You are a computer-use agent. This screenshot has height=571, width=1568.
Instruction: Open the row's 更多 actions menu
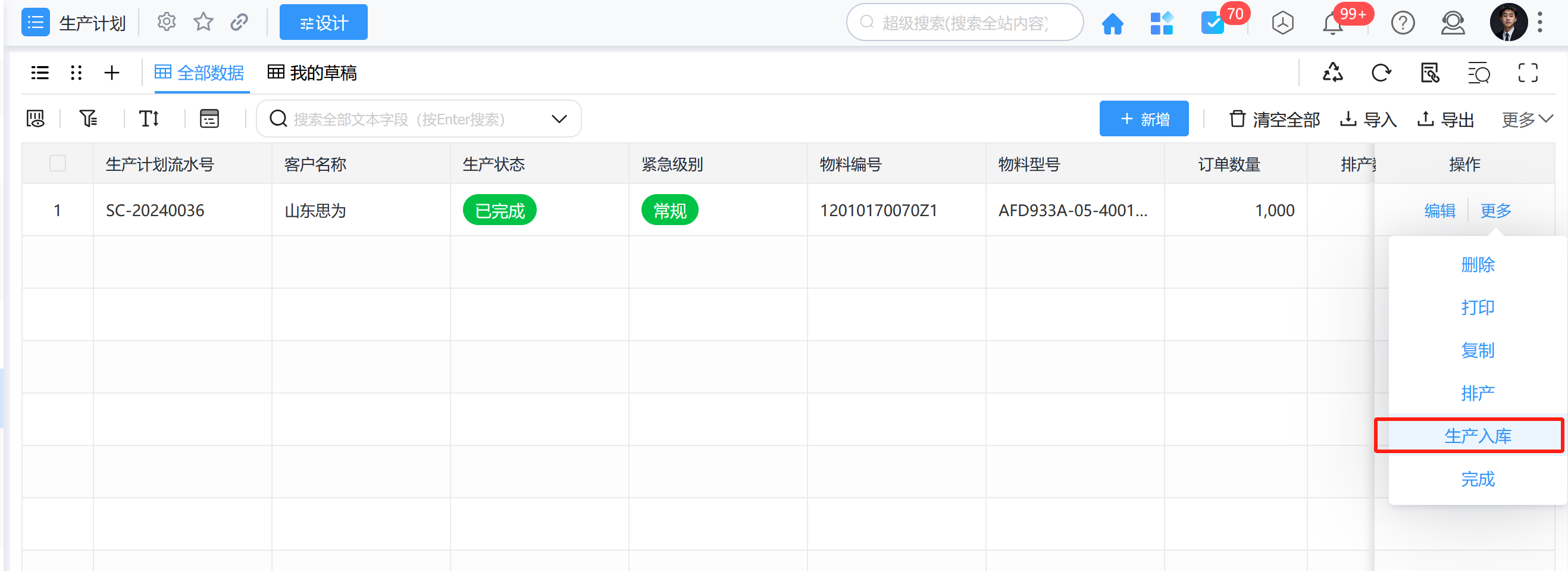(x=1495, y=211)
